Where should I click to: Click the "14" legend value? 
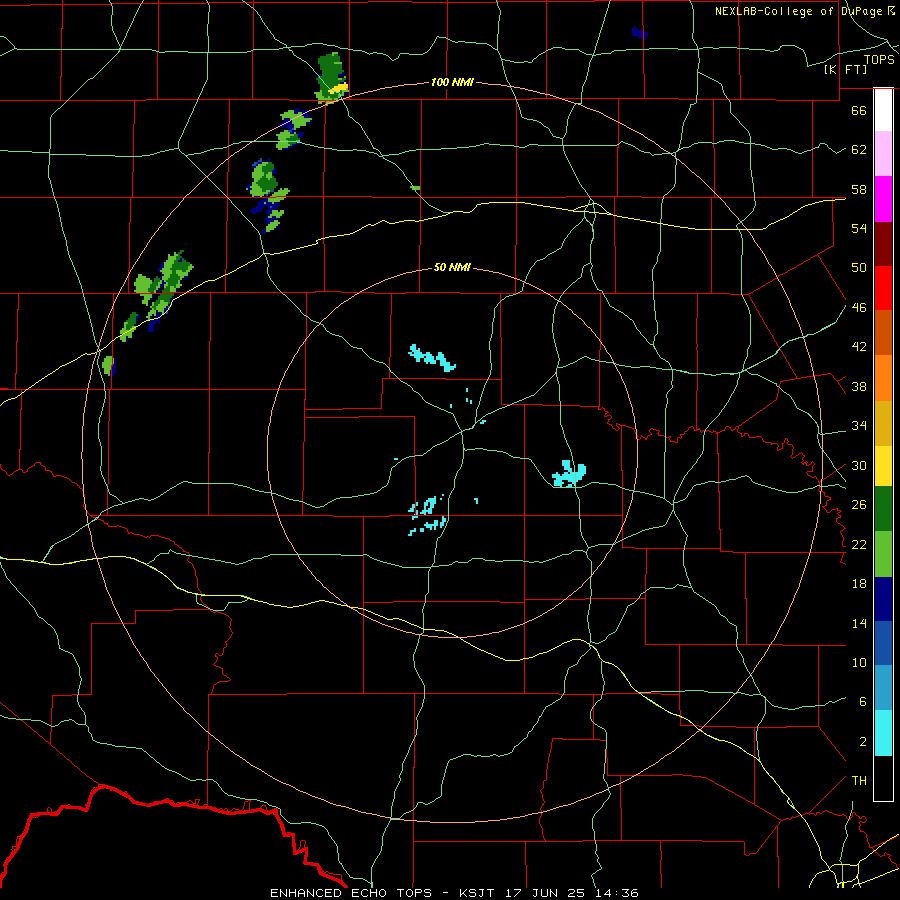coord(859,623)
